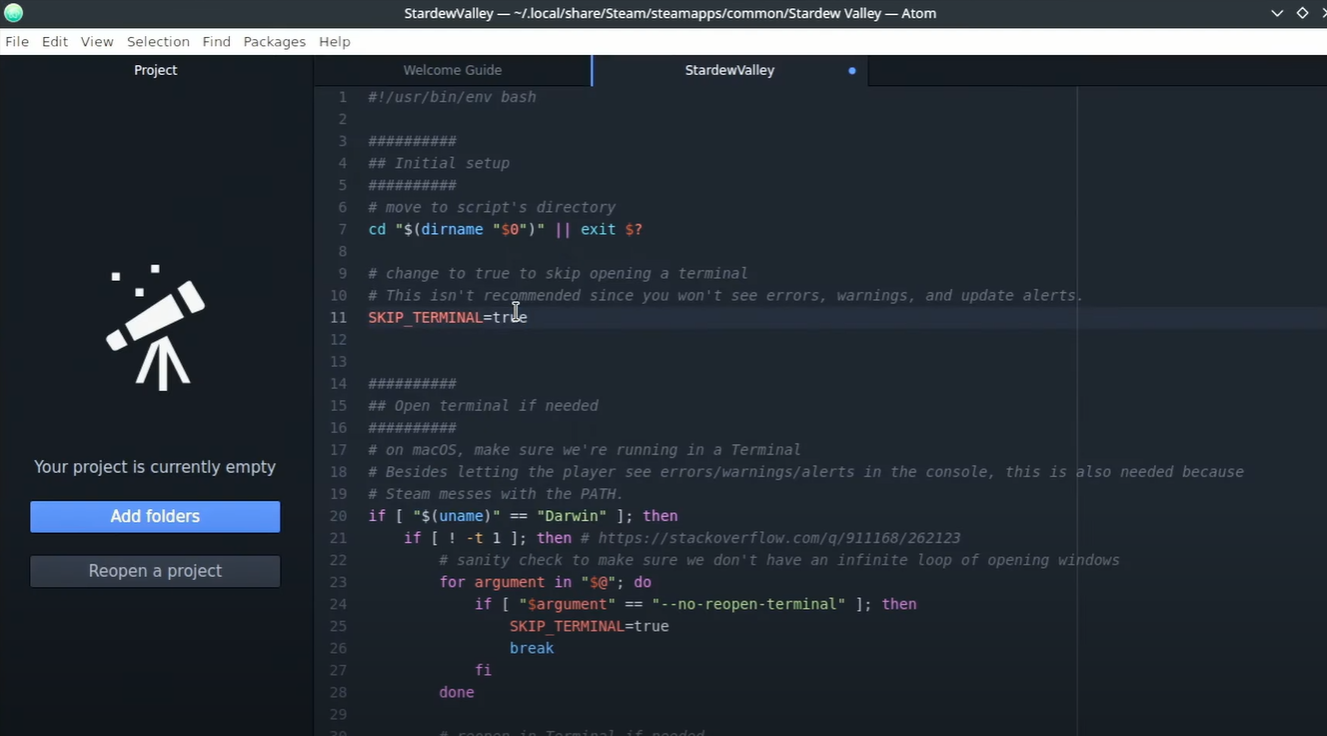
Task: Click the Add folders button
Action: (155, 517)
